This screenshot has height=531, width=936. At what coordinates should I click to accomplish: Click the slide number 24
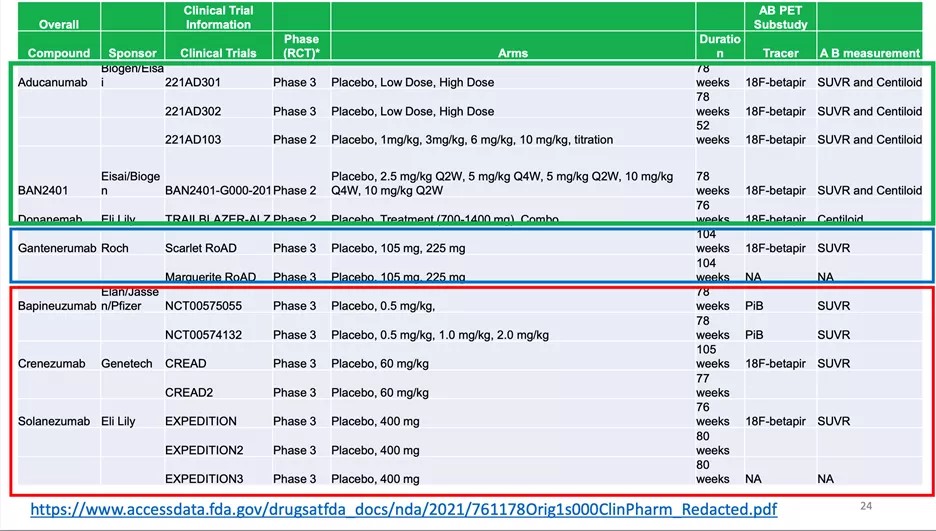coord(866,506)
